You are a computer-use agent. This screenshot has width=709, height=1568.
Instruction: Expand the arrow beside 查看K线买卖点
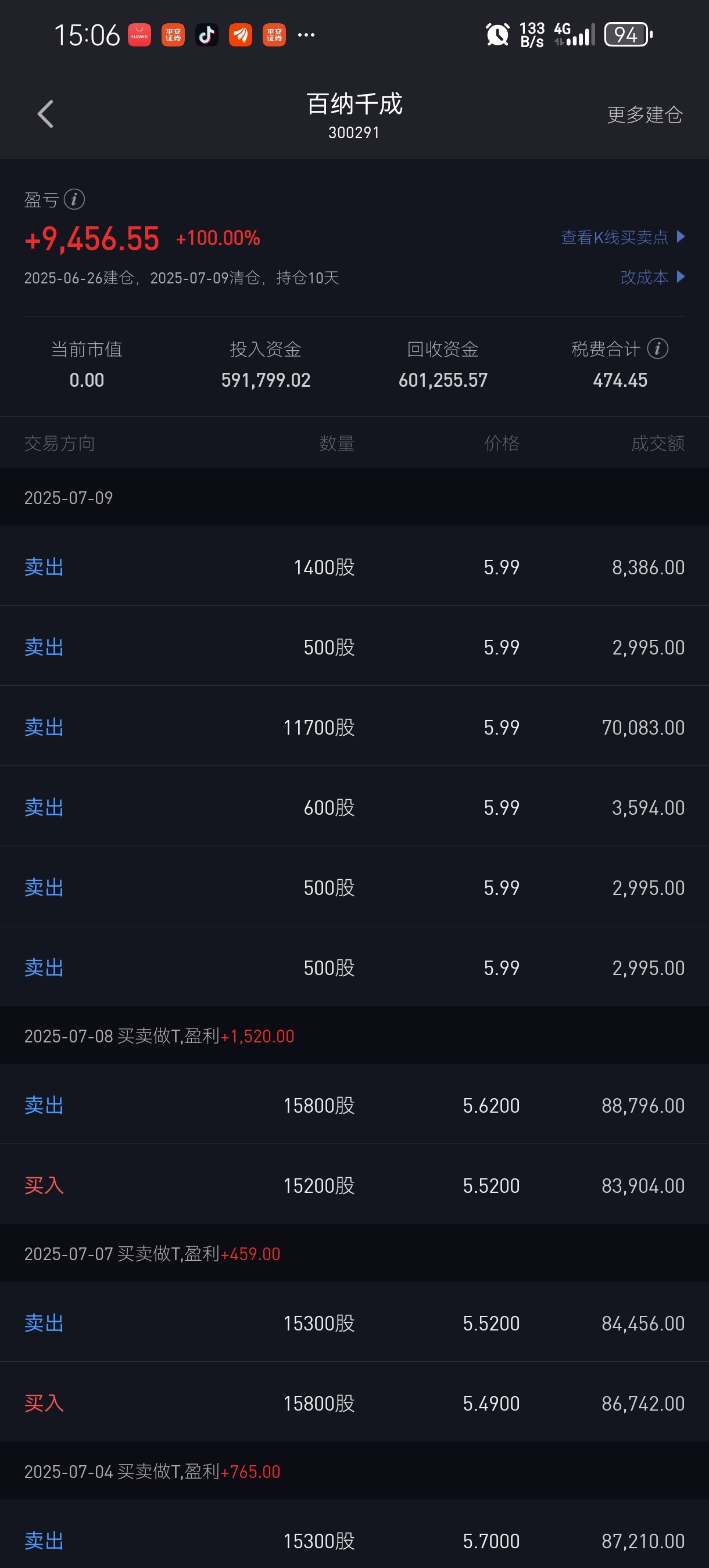point(681,236)
